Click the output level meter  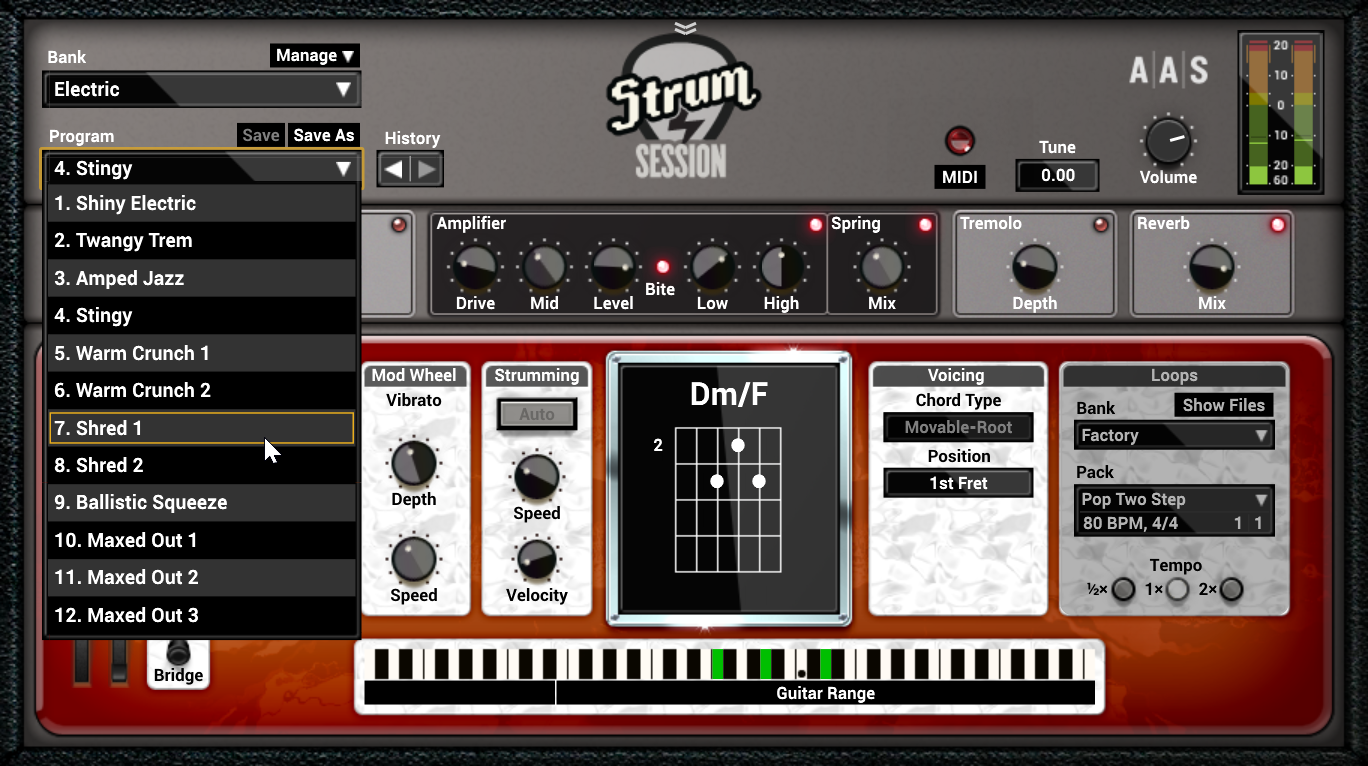(x=1281, y=112)
